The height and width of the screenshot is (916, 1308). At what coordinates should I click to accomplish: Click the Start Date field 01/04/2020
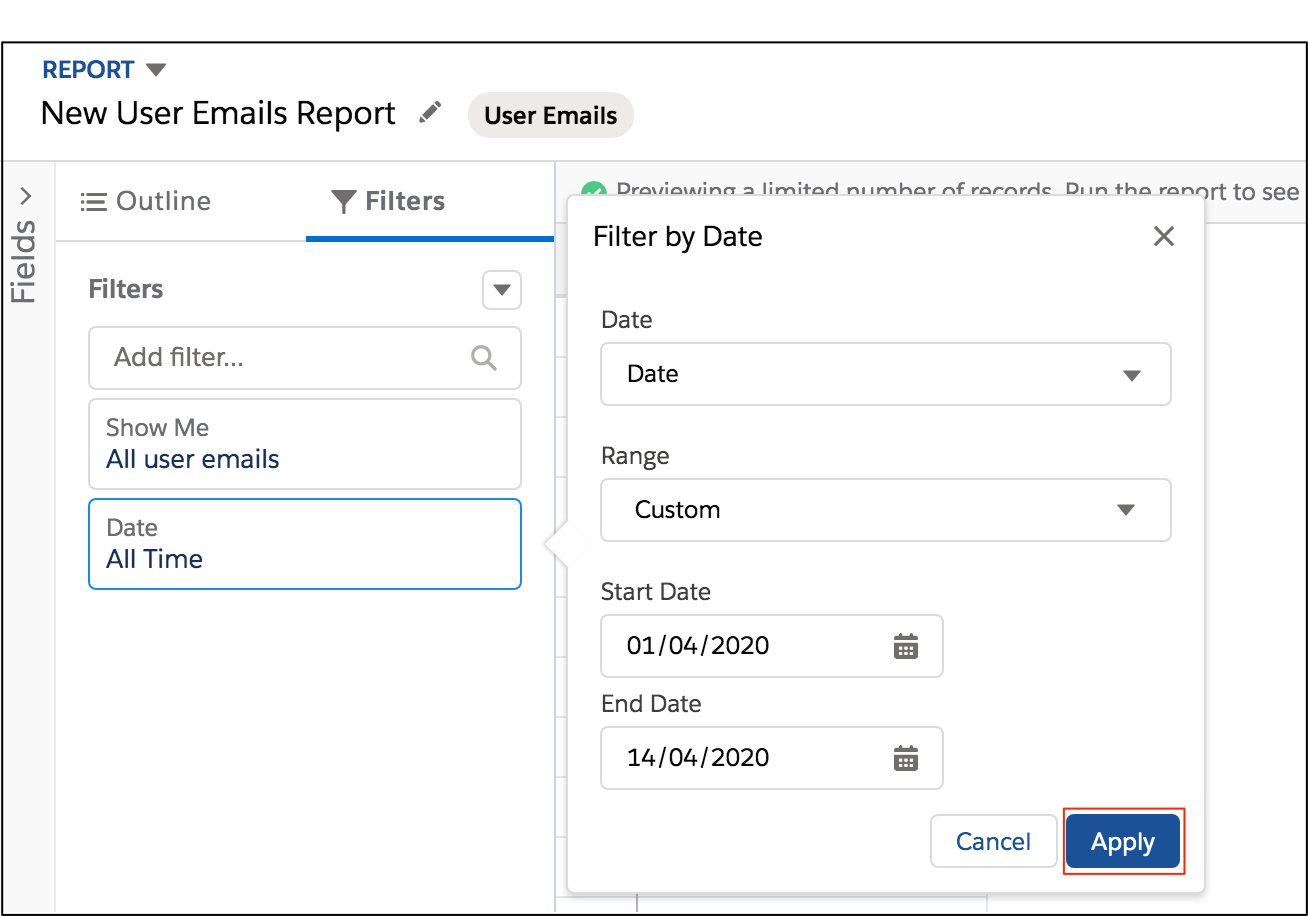tap(772, 646)
